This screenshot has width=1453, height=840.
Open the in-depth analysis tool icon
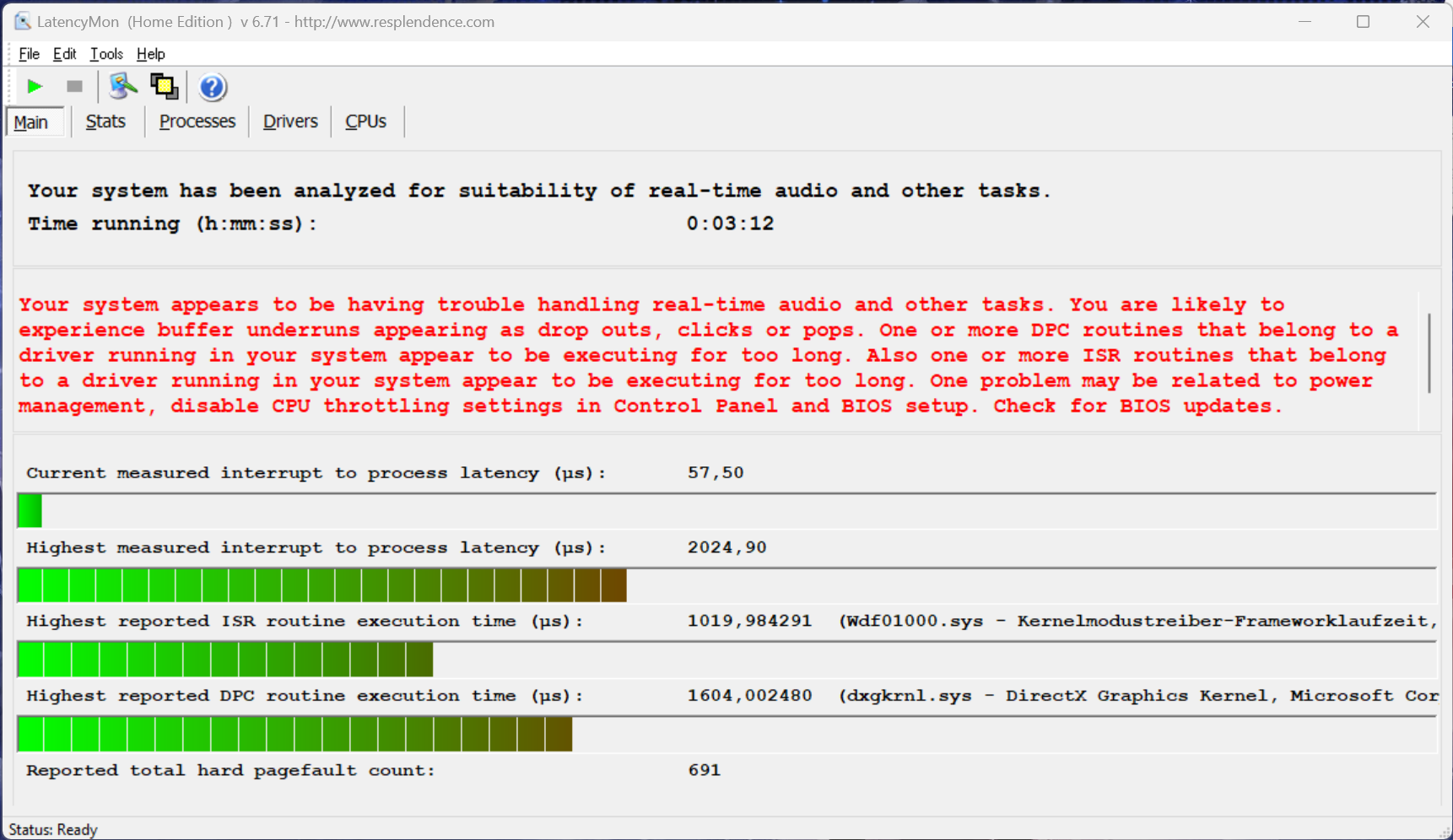(x=123, y=86)
